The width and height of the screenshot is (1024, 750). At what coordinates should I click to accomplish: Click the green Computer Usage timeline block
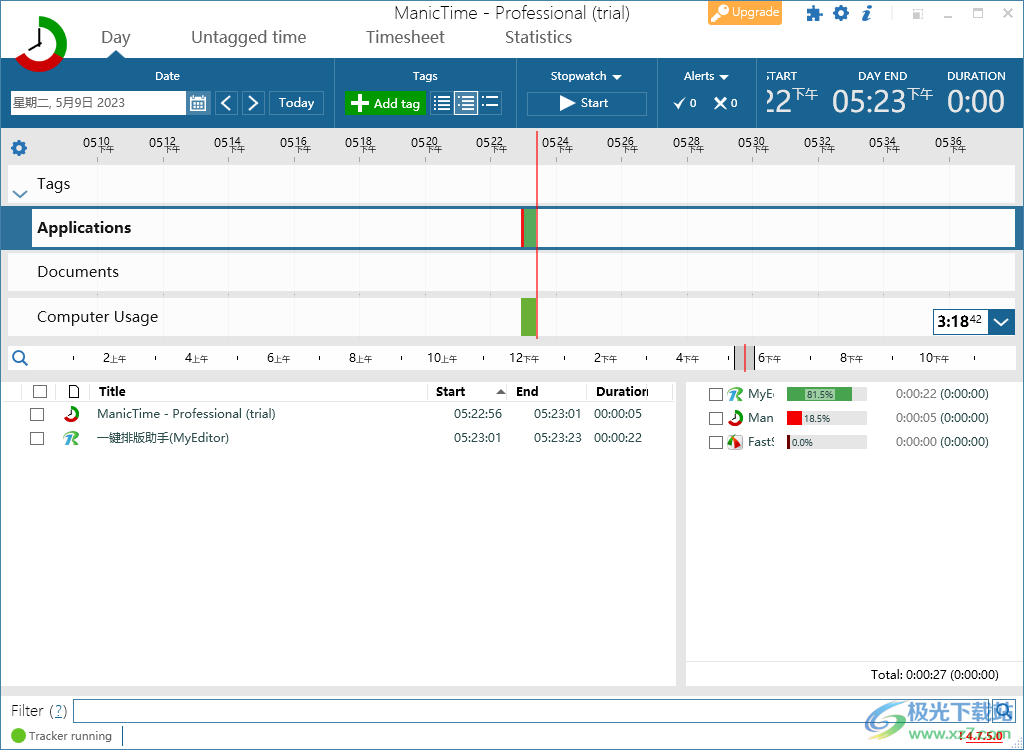[x=528, y=318]
